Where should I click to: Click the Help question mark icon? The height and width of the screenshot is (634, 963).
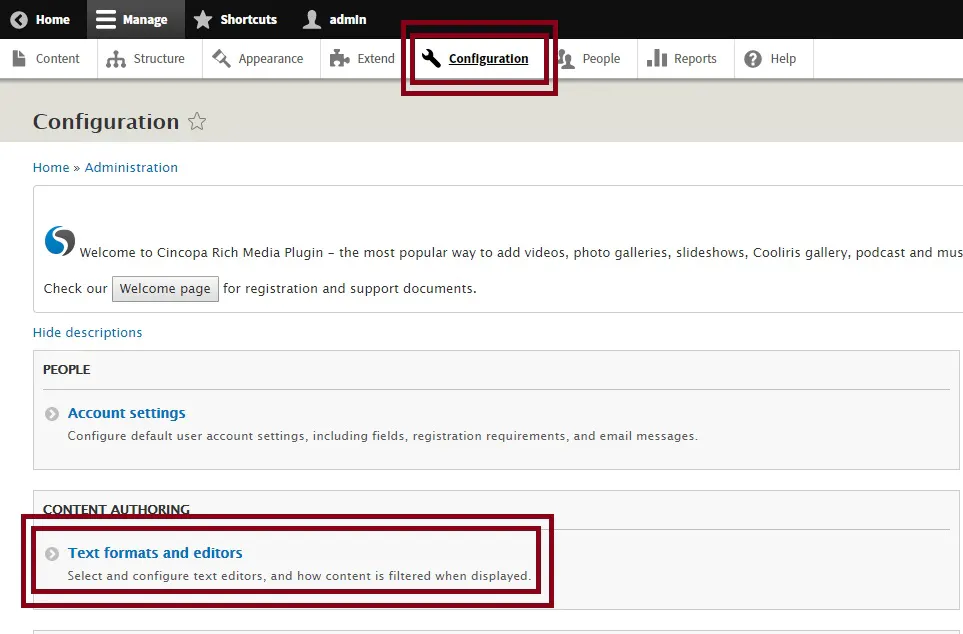[x=753, y=59]
